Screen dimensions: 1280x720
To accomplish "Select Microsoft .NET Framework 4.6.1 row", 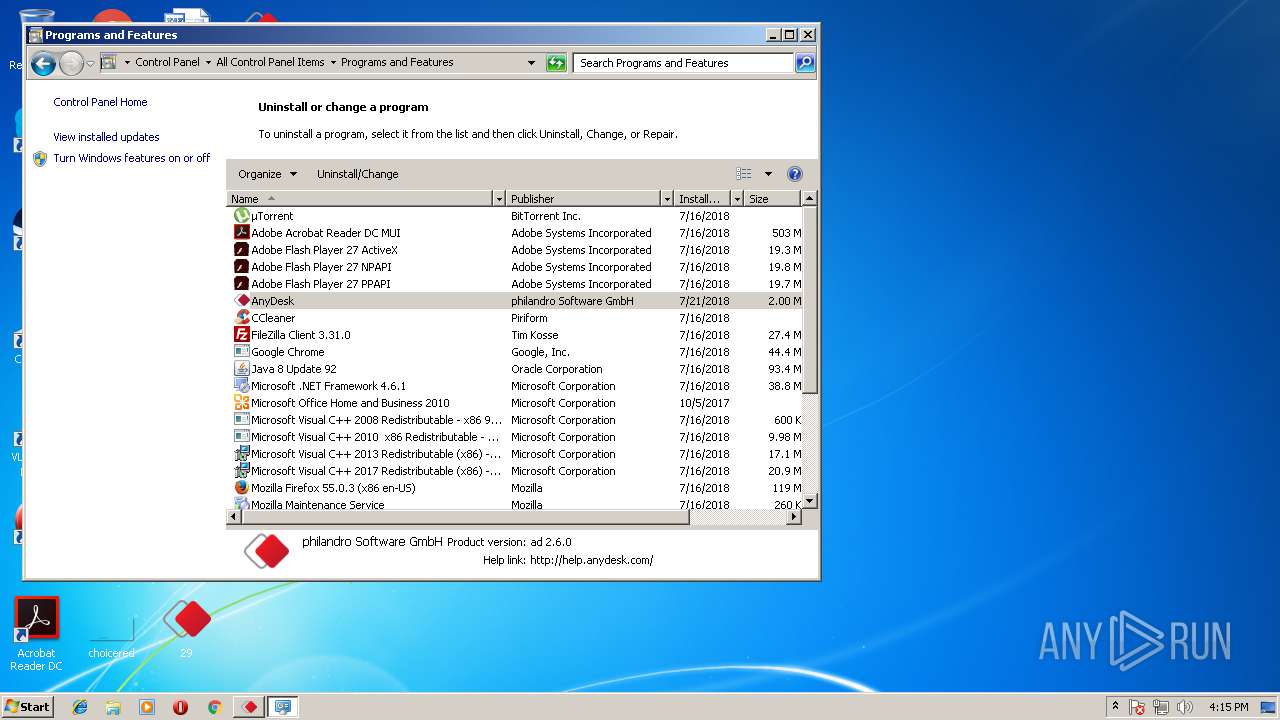I will (515, 386).
